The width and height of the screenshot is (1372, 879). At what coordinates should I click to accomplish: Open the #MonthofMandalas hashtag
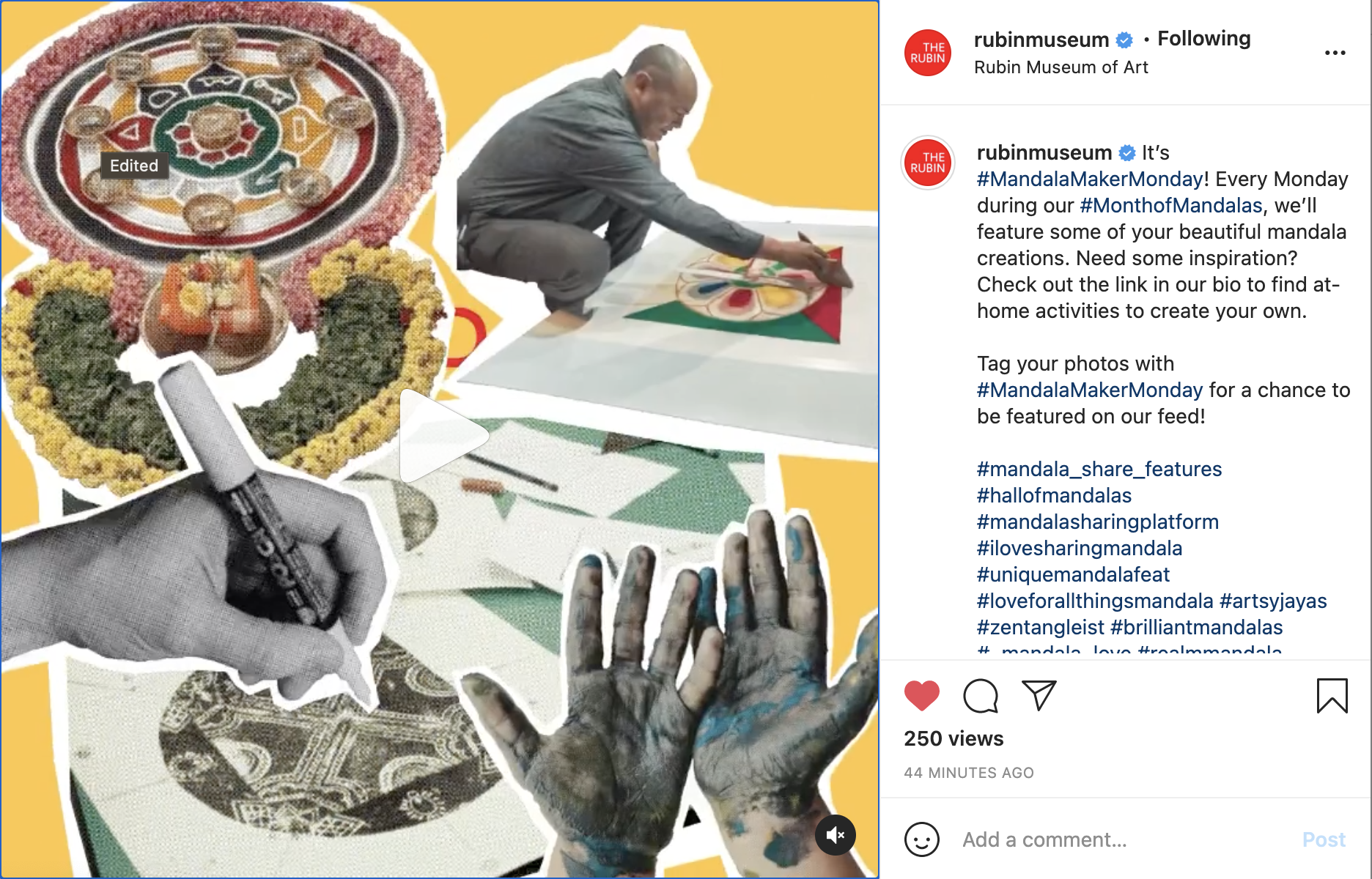(1170, 205)
